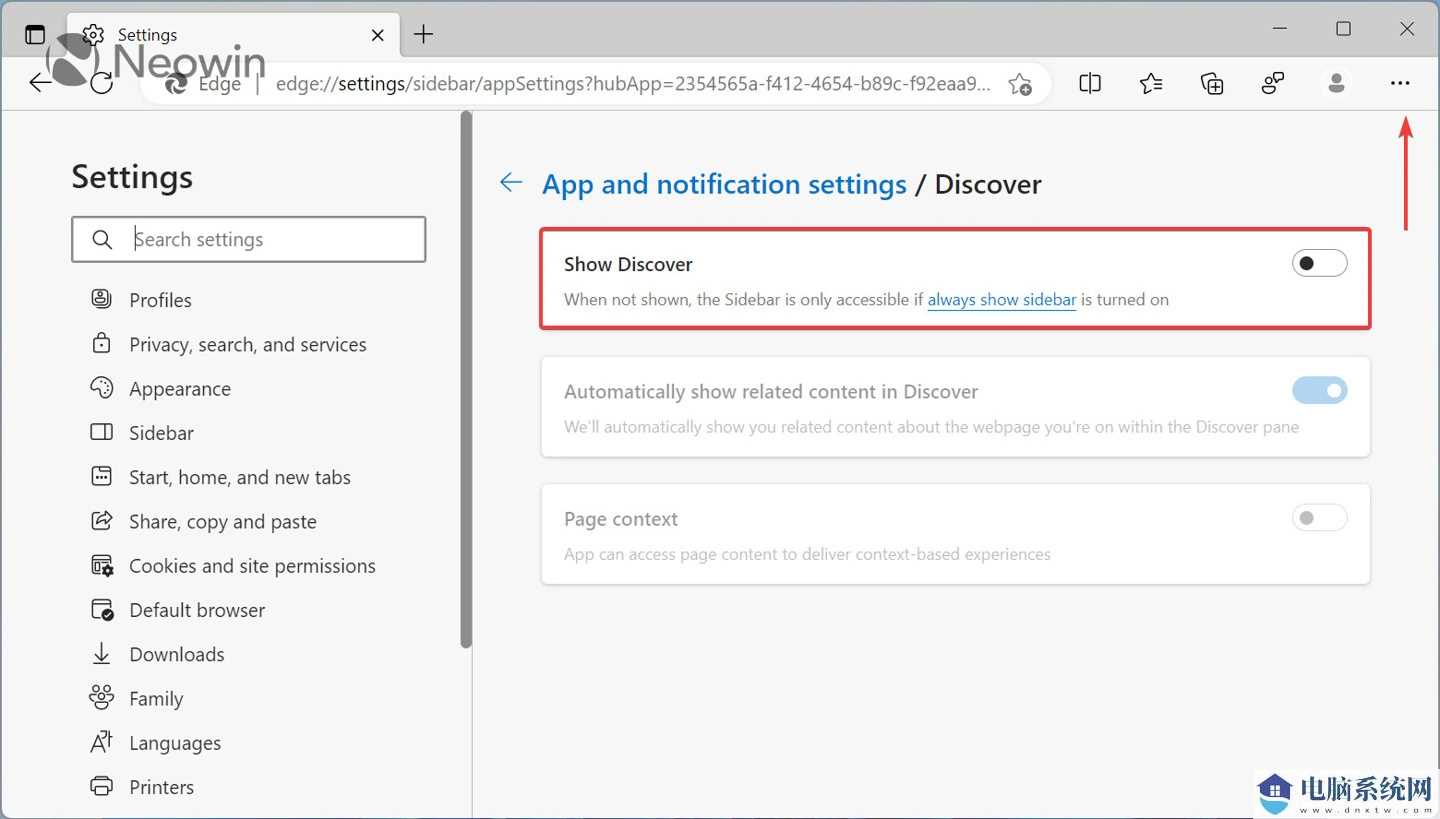Open Sidebar settings section
1440x819 pixels.
(161, 433)
